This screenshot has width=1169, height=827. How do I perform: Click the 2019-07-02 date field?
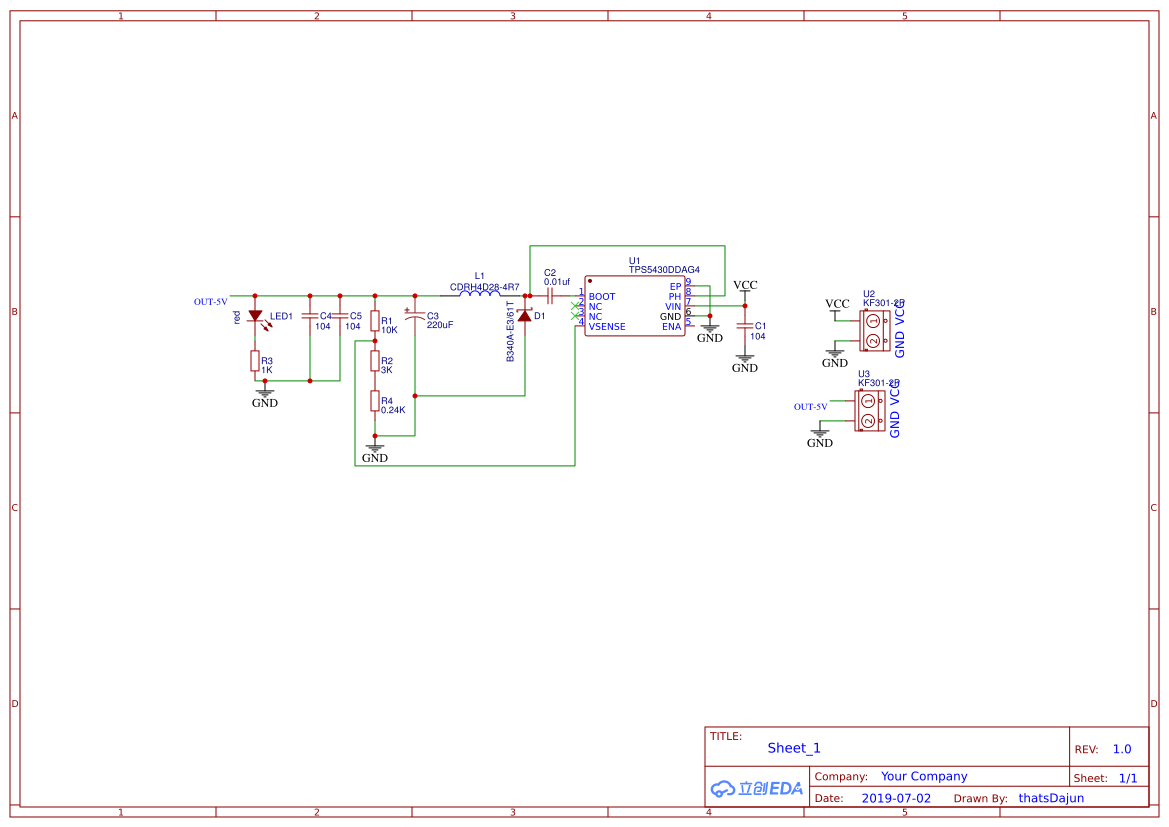(896, 798)
